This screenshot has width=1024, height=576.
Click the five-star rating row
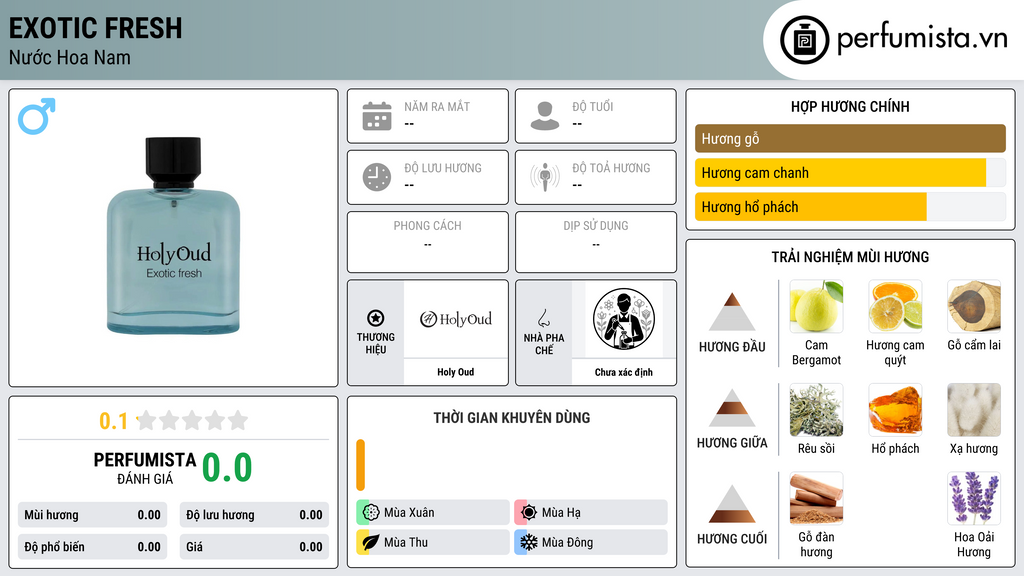point(192,420)
